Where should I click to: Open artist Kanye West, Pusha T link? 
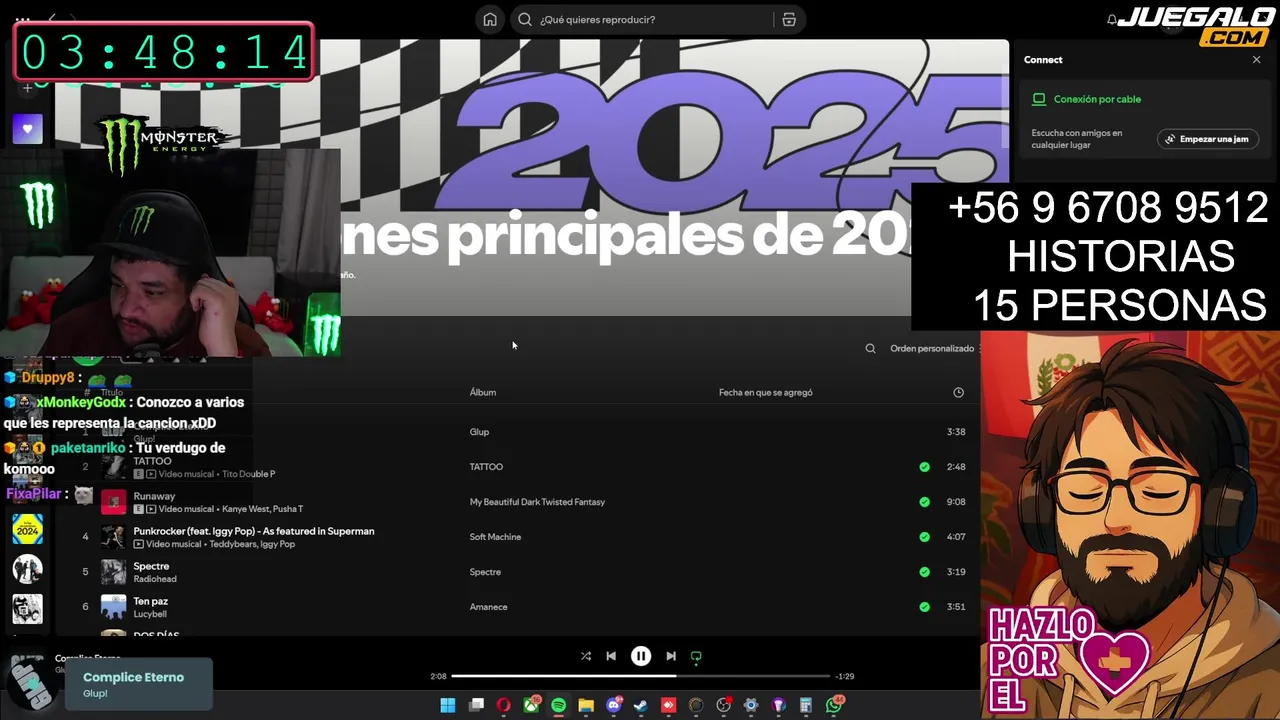(x=260, y=509)
